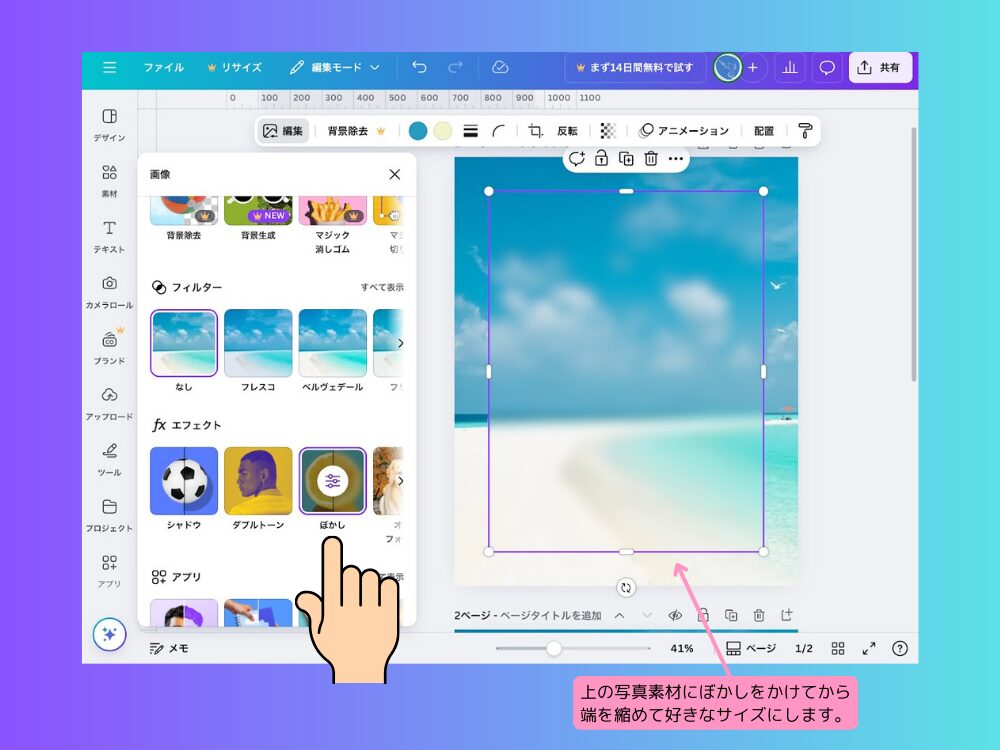Open the transparency control
The height and width of the screenshot is (750, 1000).
click(606, 130)
